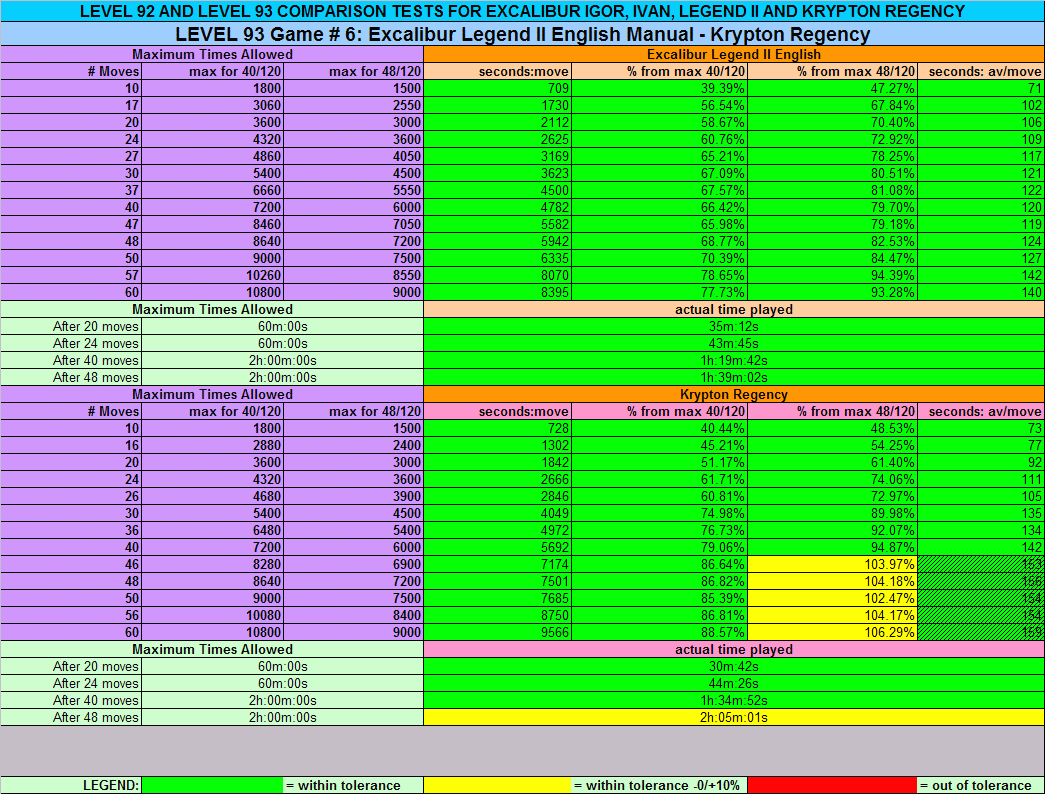Select the cell showing 7174
This screenshot has height=794, width=1045.
click(497, 565)
